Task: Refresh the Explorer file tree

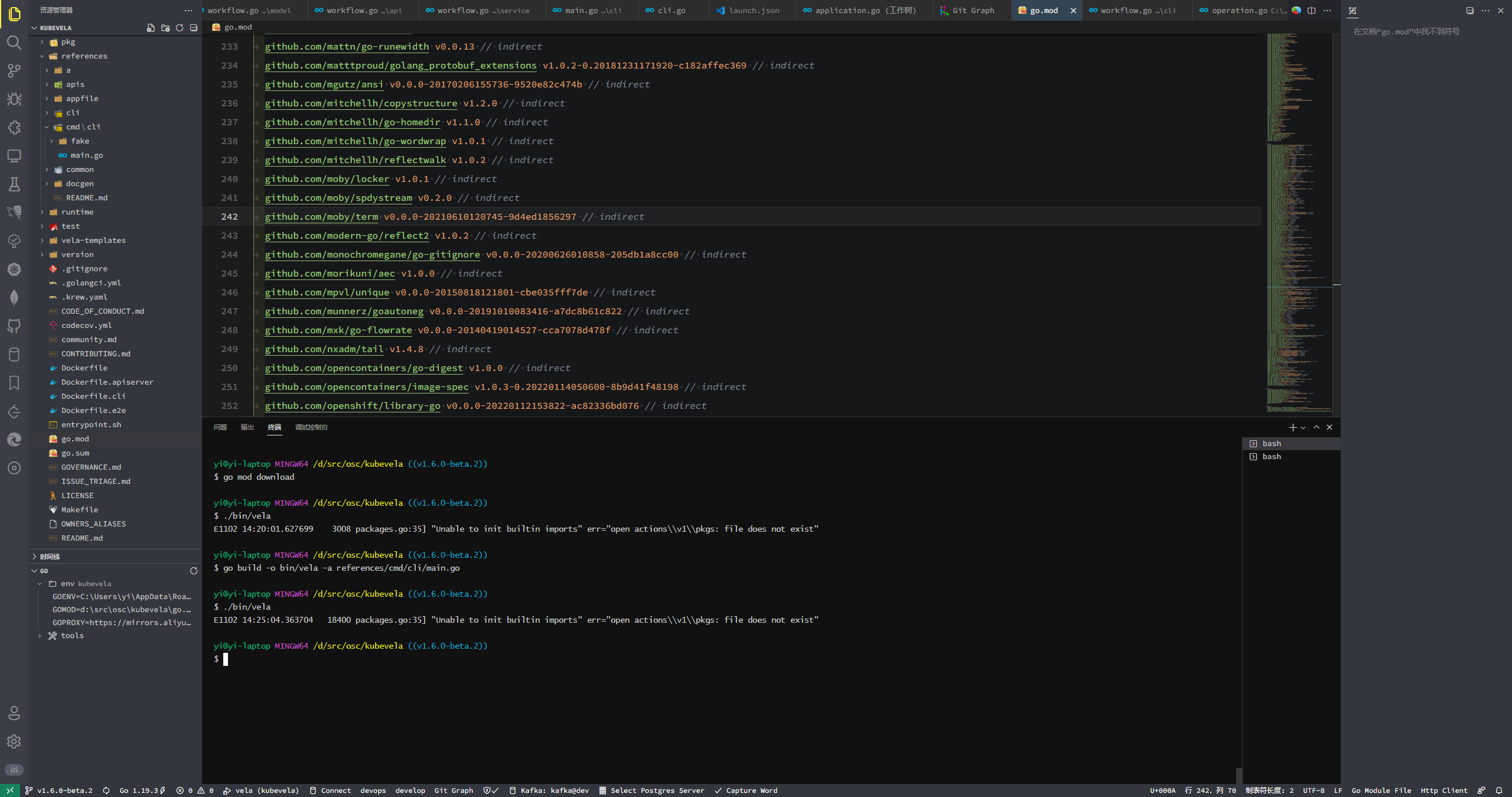Action: 180,27
